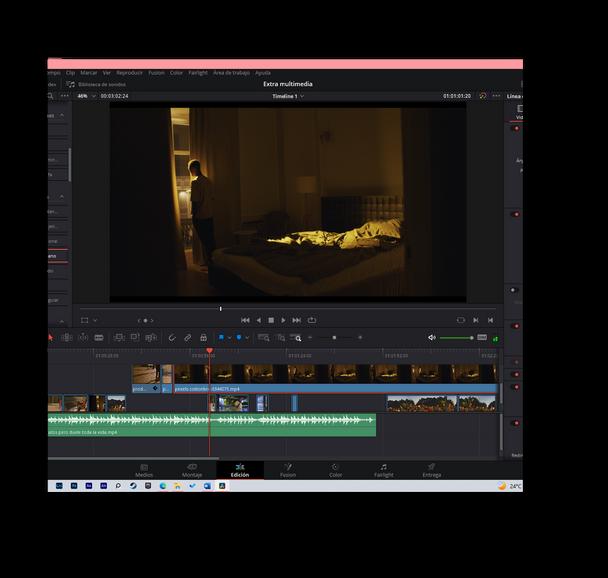Click the Detail zoom icon
This screenshot has width=608, height=578.
[281, 338]
